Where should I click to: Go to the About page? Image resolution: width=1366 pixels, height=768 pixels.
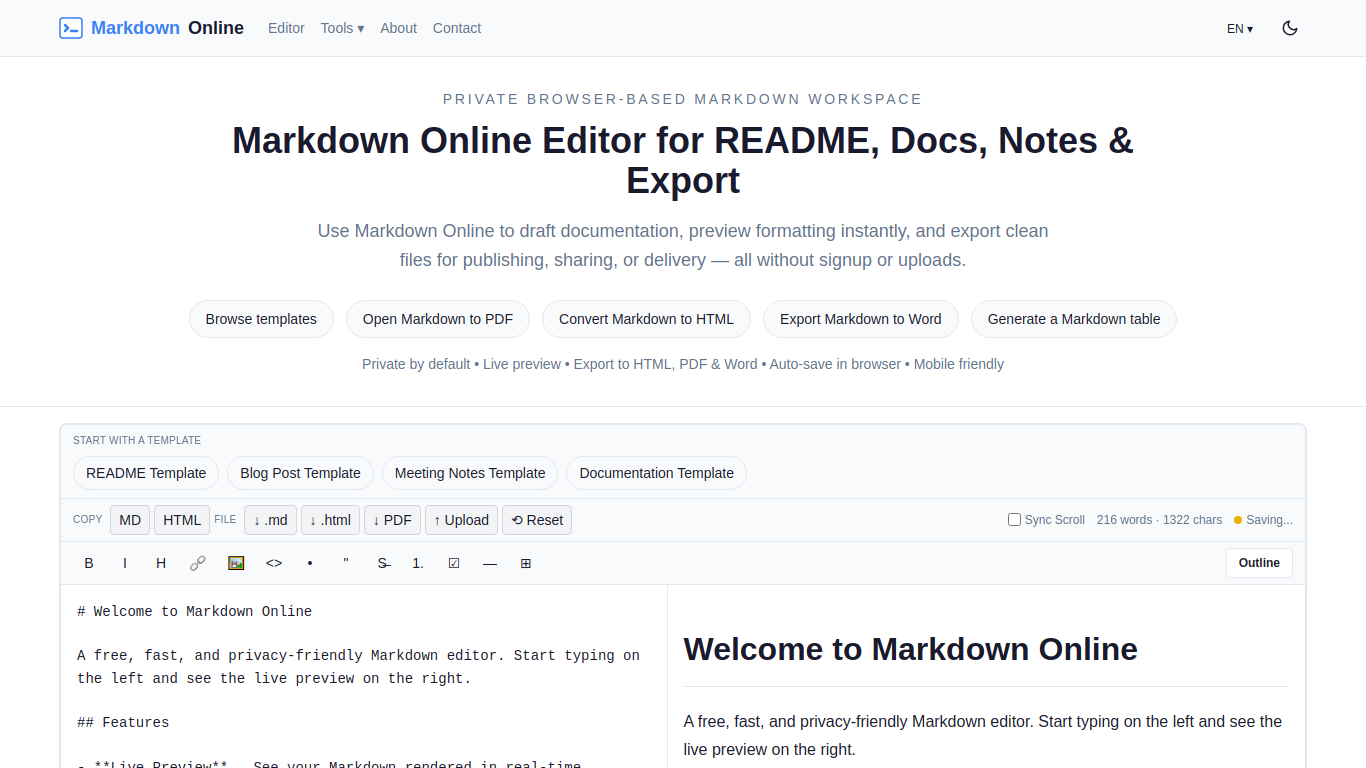click(398, 28)
